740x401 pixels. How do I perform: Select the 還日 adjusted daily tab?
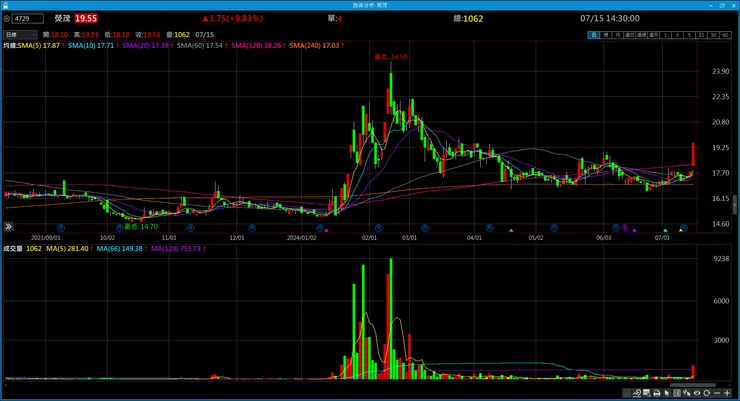tap(630, 35)
